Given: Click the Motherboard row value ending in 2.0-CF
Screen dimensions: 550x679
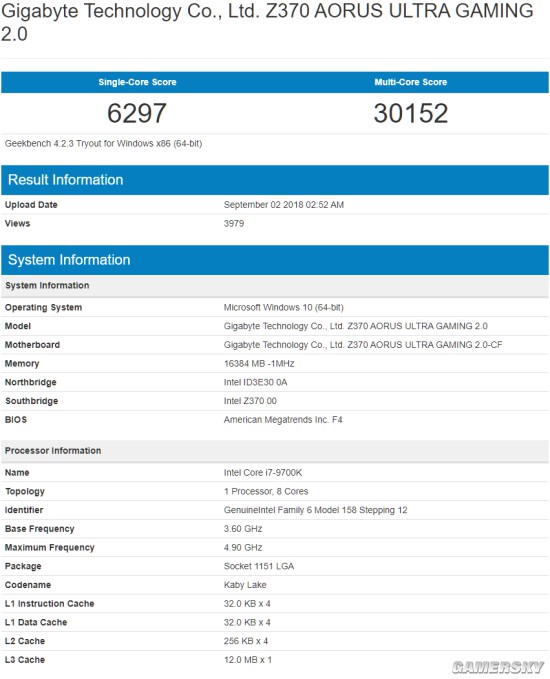Looking at the screenshot, I should [363, 345].
